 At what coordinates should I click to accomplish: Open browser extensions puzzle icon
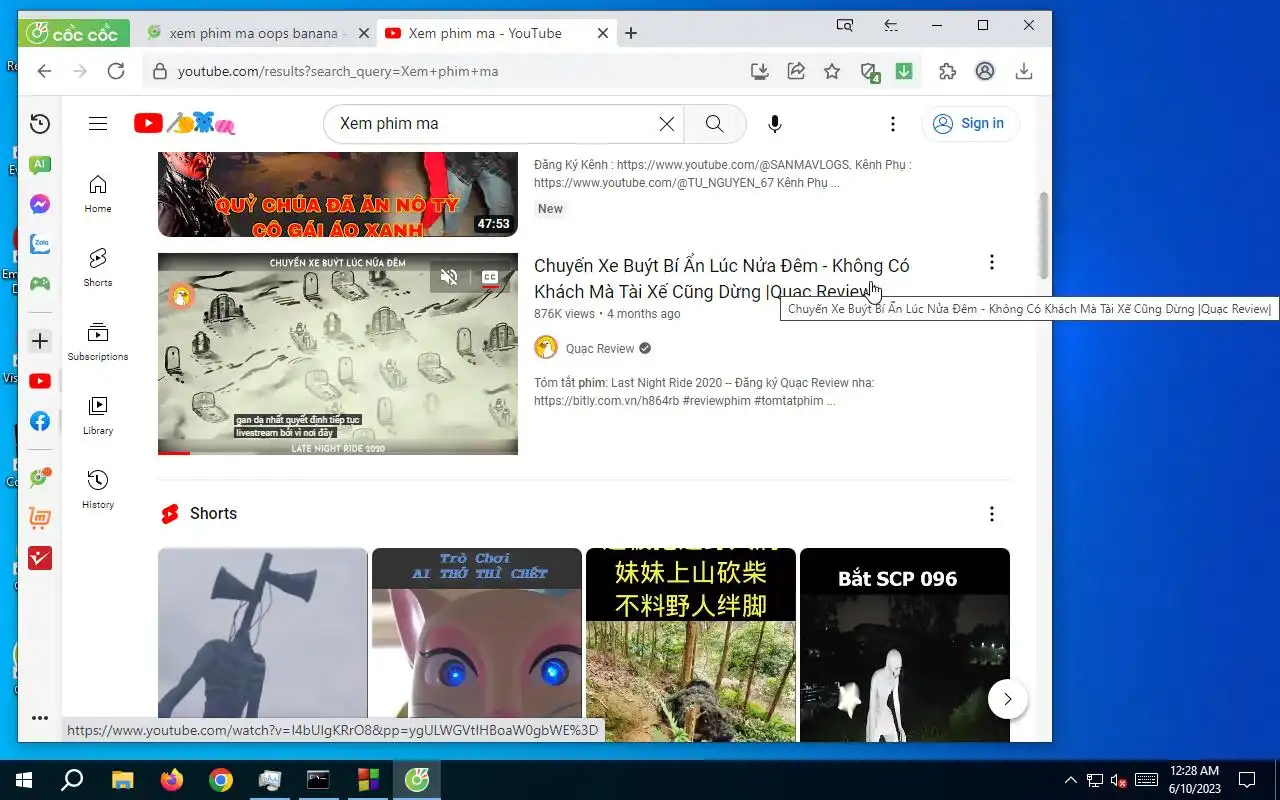coord(948,71)
